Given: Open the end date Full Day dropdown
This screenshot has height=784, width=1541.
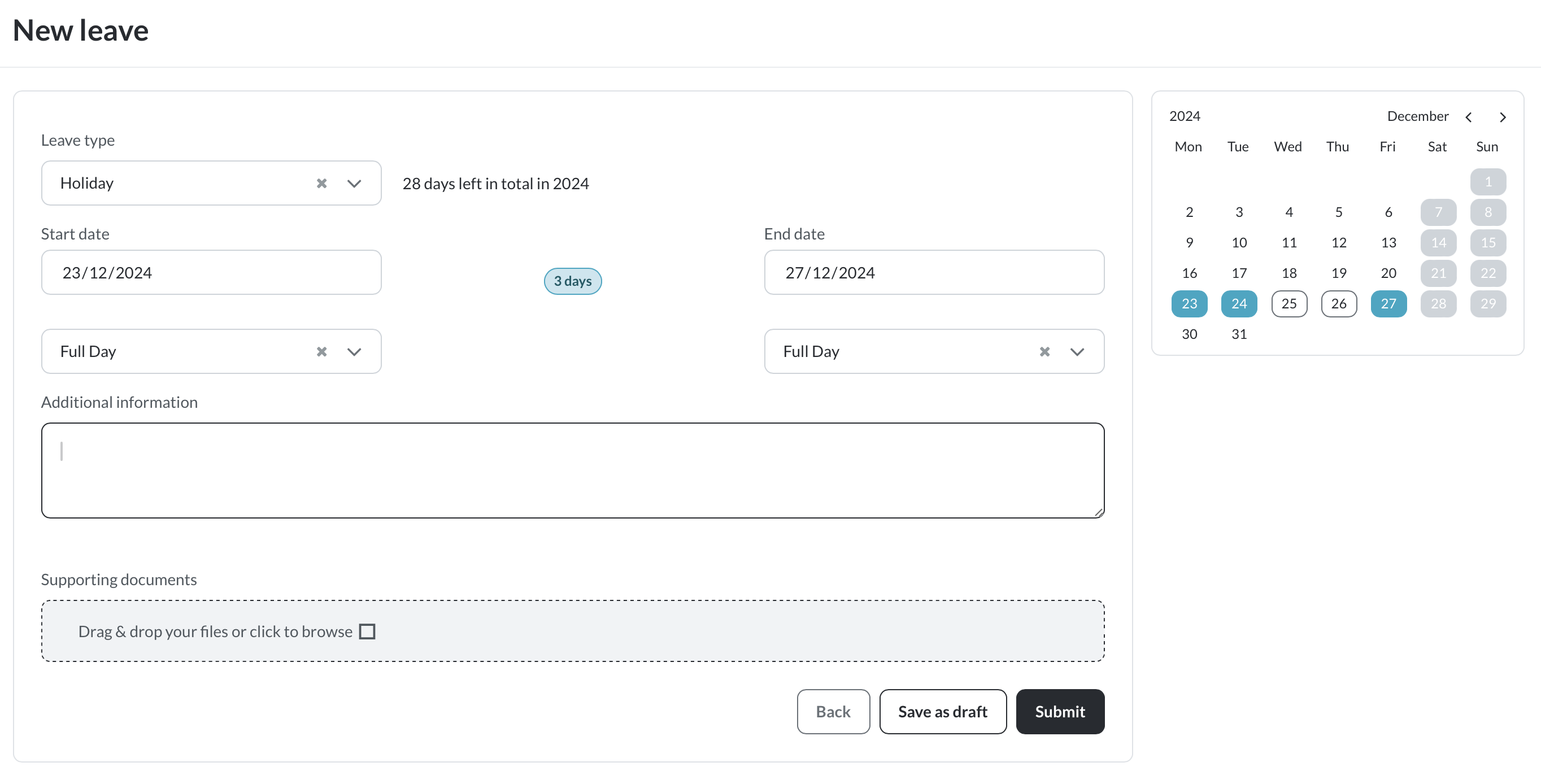Looking at the screenshot, I should [x=1077, y=352].
